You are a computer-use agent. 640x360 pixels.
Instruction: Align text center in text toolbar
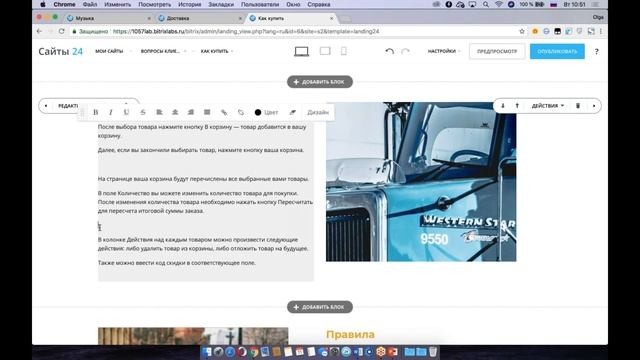(x=175, y=112)
